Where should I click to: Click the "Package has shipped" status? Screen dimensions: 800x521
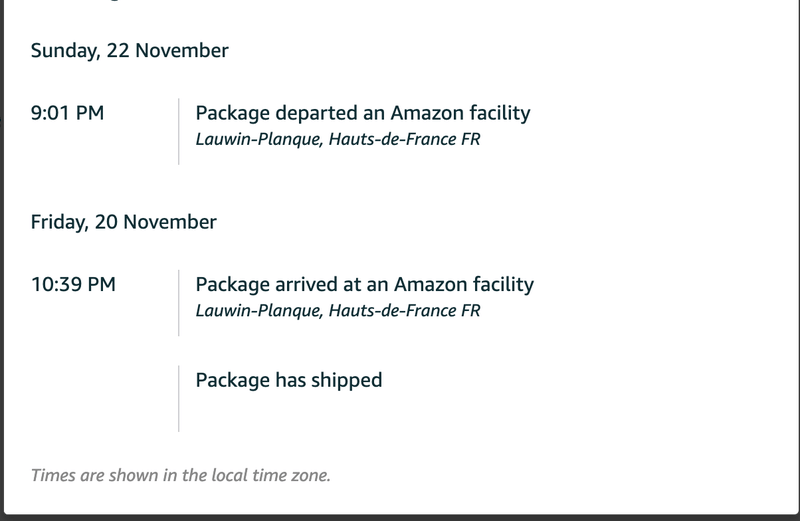[288, 380]
